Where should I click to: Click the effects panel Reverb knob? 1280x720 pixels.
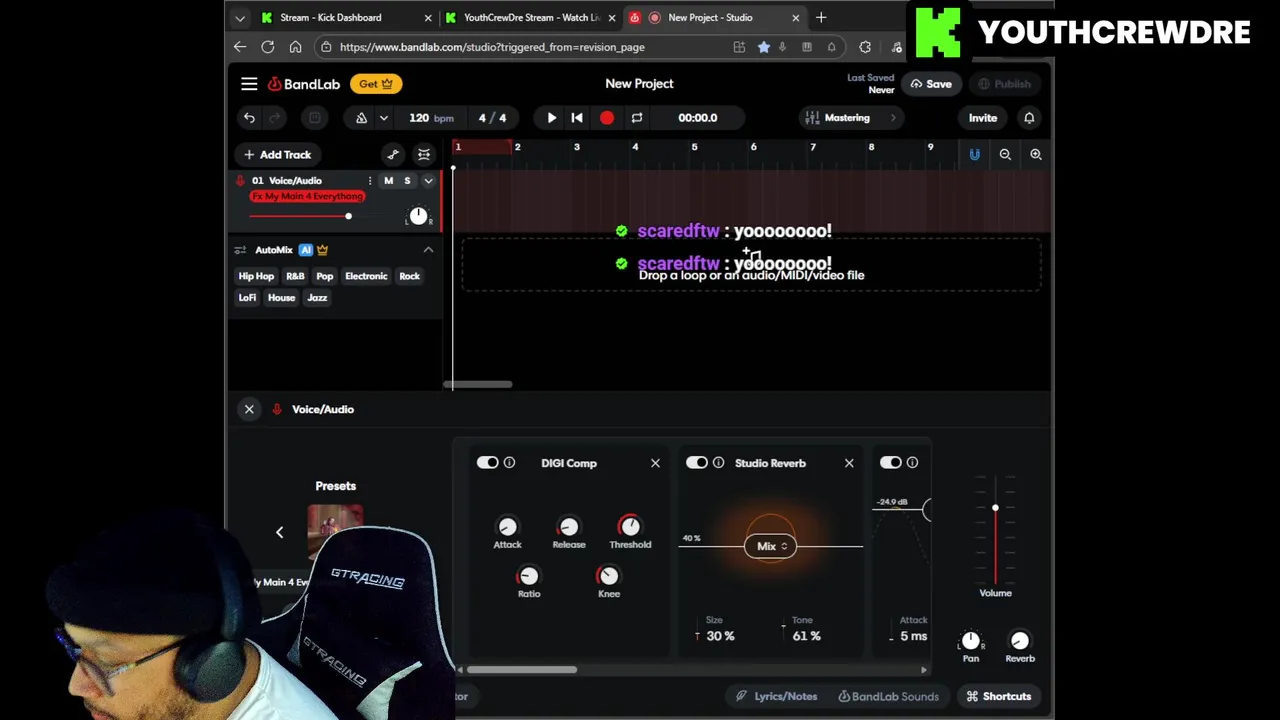1020,641
